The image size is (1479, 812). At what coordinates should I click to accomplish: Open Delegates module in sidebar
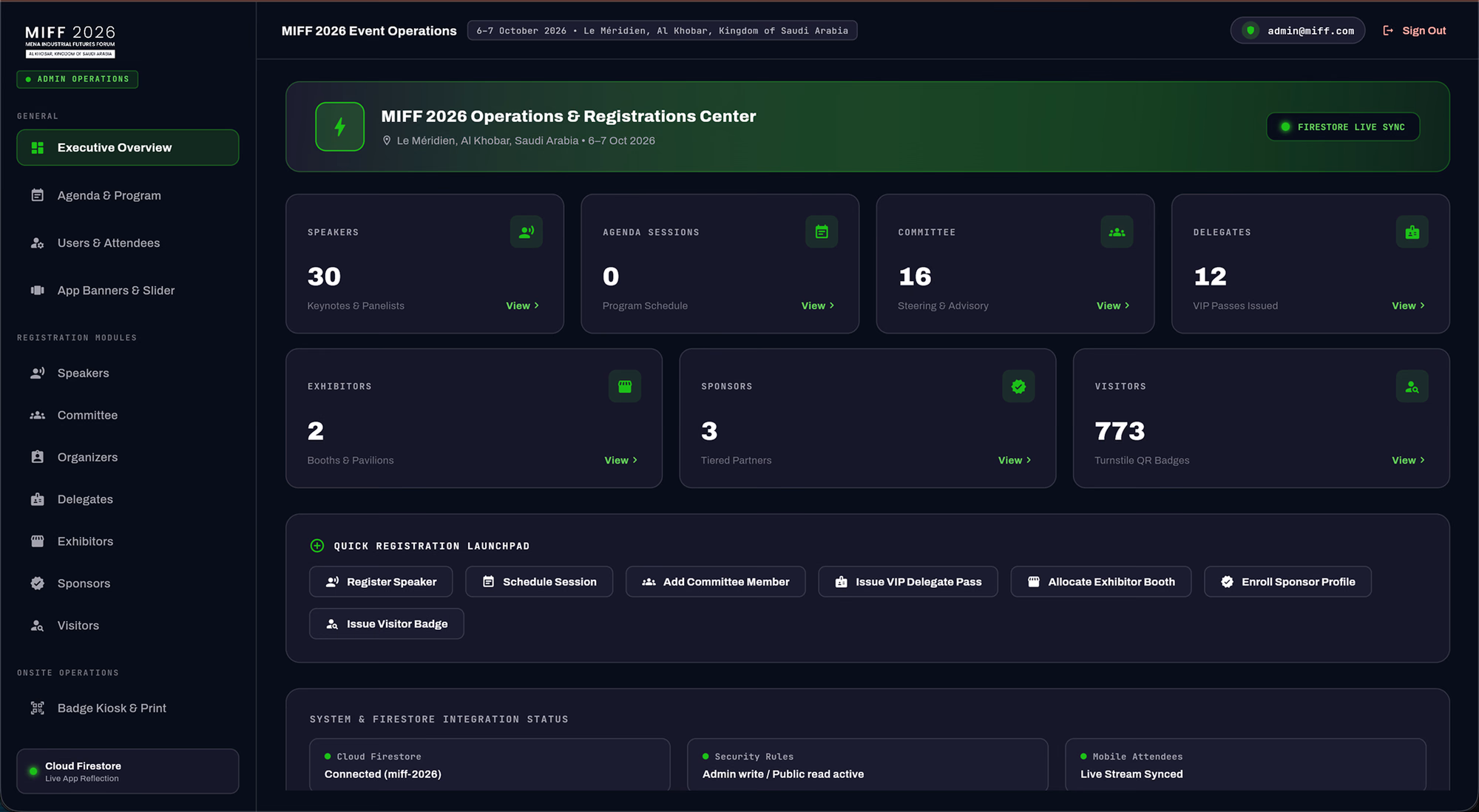click(128, 499)
